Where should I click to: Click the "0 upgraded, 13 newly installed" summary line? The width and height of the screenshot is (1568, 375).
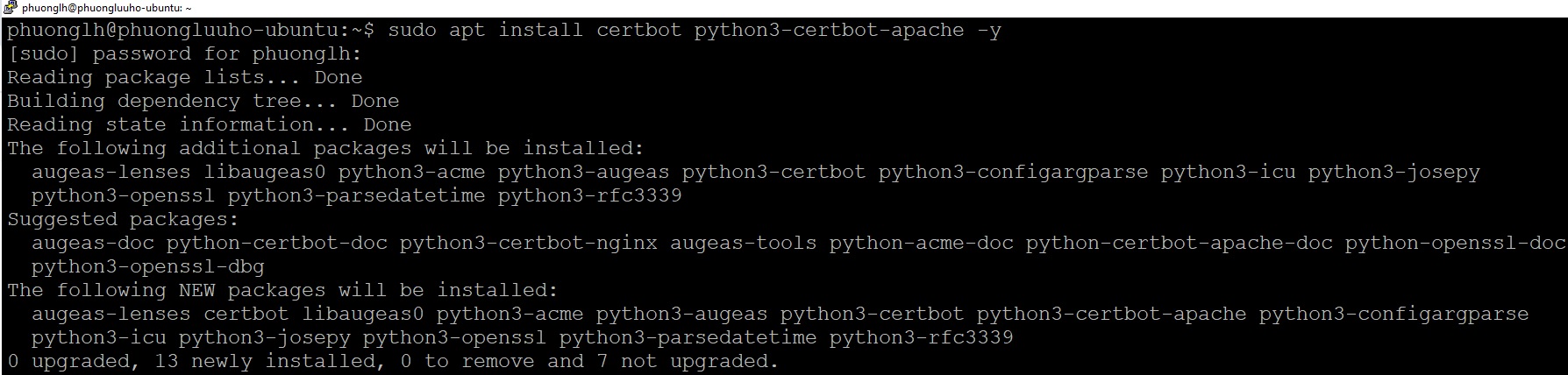(393, 362)
